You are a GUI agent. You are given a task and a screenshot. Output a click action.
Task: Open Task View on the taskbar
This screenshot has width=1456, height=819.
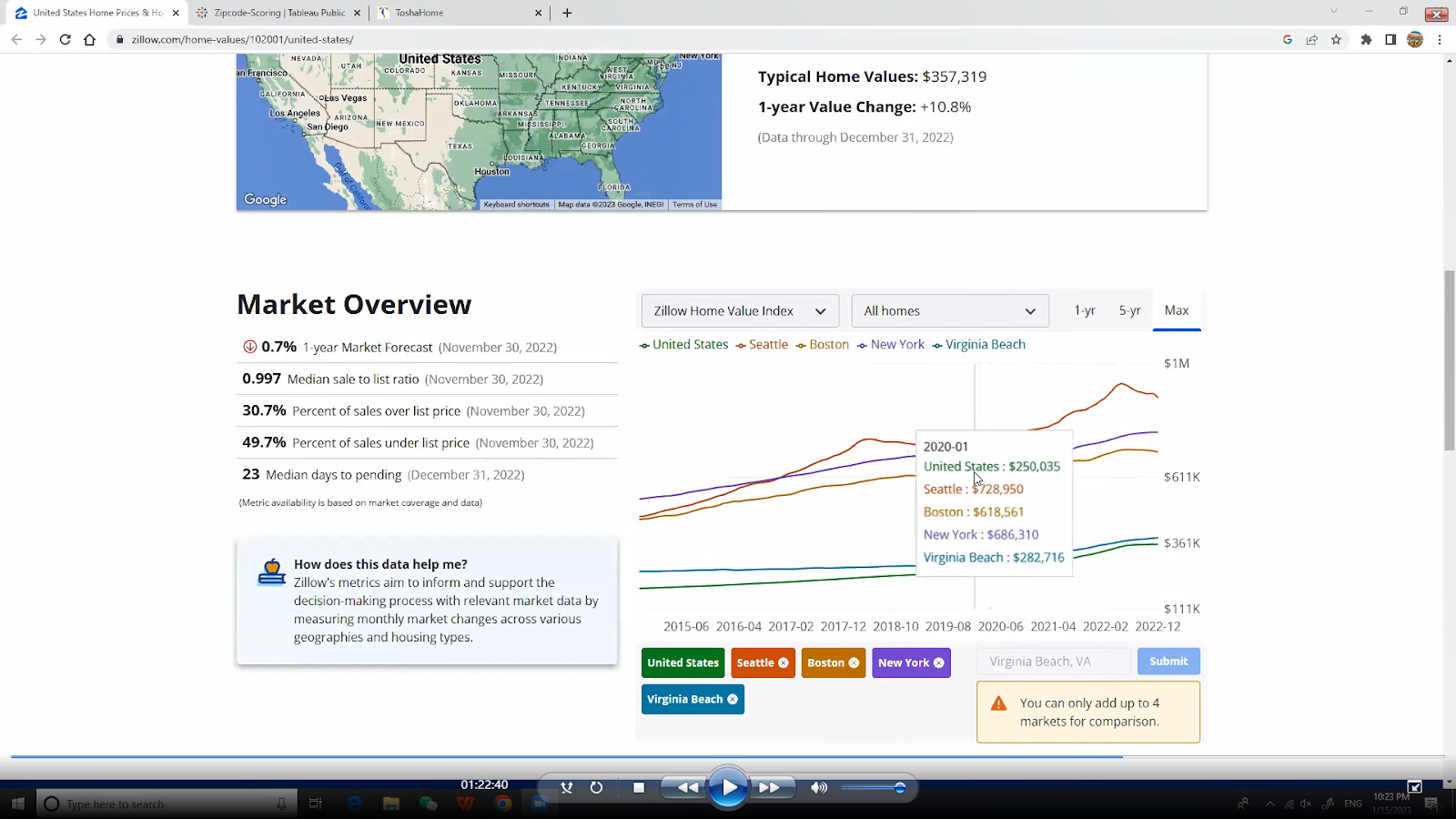[x=315, y=804]
